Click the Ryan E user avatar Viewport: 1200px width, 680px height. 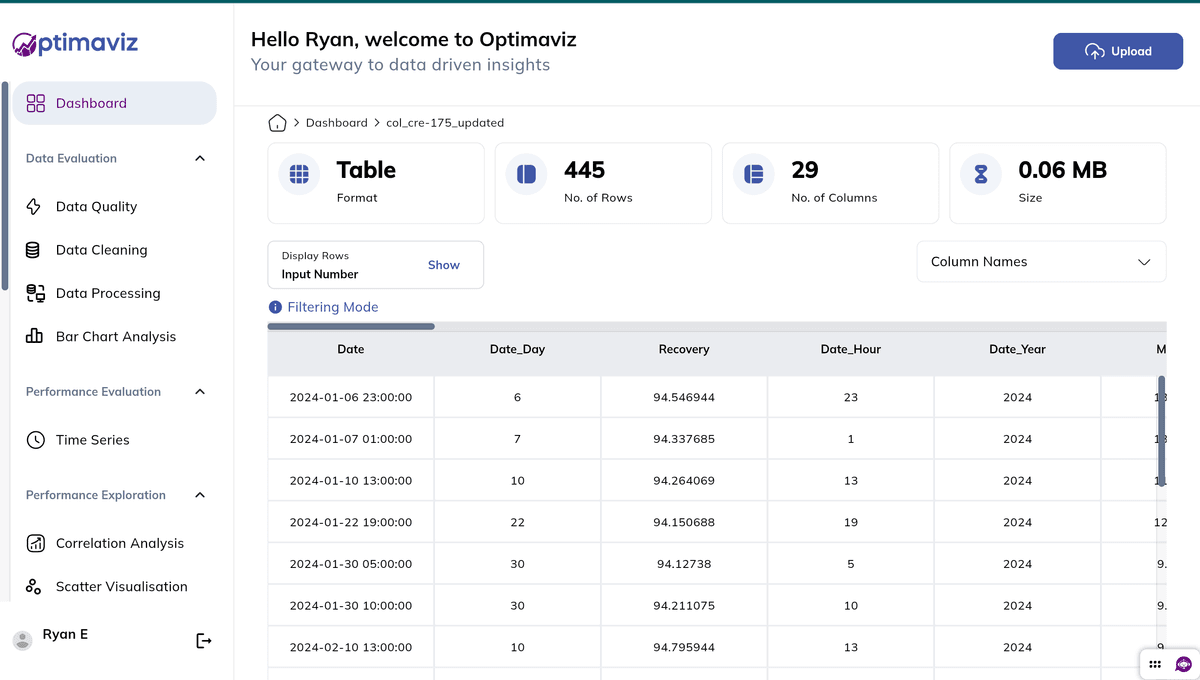21,640
